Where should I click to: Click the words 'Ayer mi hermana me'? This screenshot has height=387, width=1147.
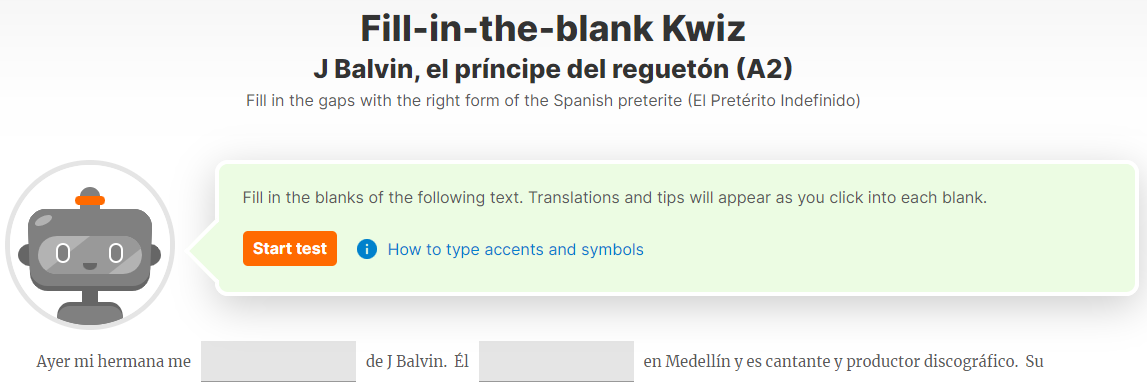point(113,361)
